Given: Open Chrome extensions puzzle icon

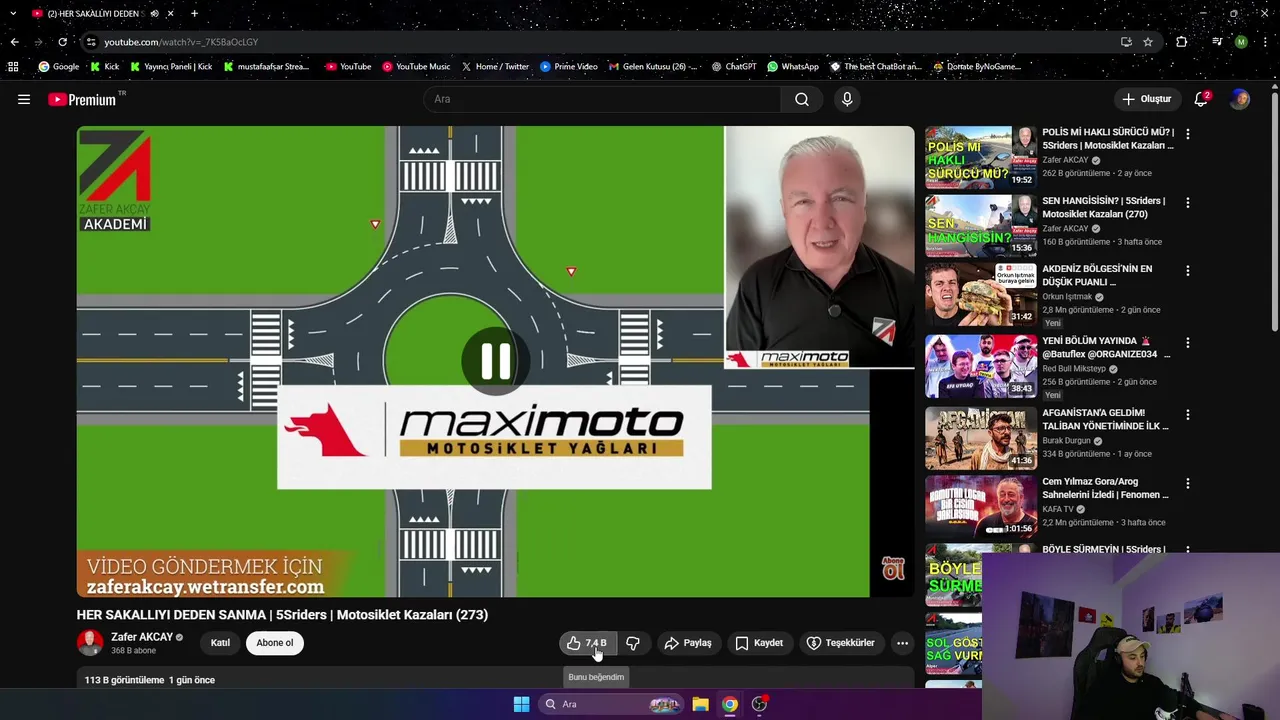Looking at the screenshot, I should click(1182, 42).
